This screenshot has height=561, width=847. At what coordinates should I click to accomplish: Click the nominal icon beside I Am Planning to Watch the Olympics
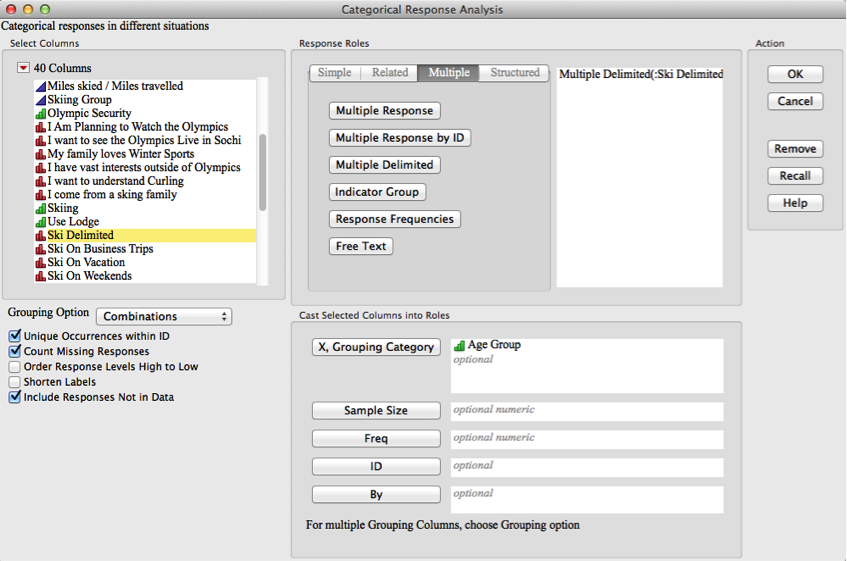pyautogui.click(x=41, y=127)
